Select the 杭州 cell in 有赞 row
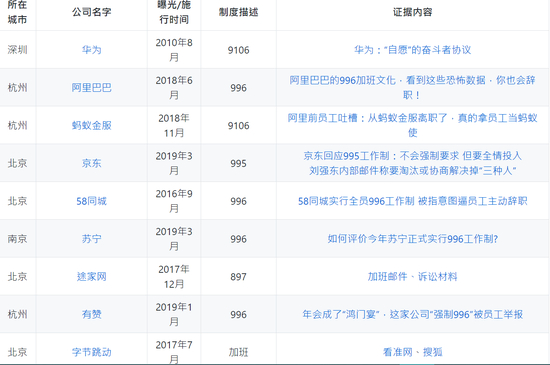The width and height of the screenshot is (550, 365). [x=18, y=315]
